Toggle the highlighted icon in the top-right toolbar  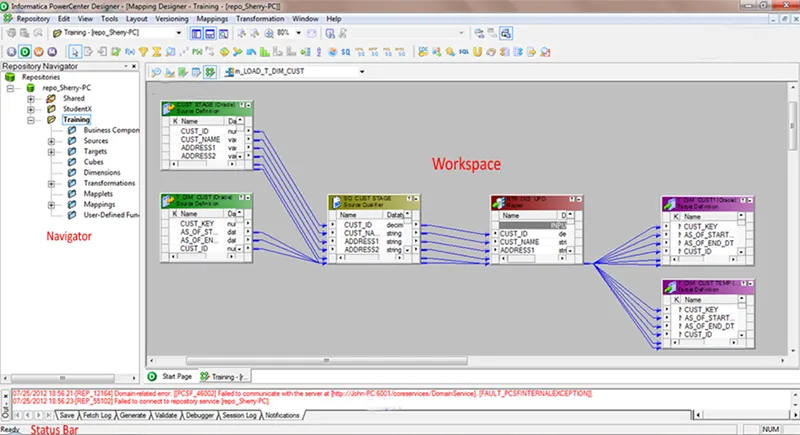506,33
